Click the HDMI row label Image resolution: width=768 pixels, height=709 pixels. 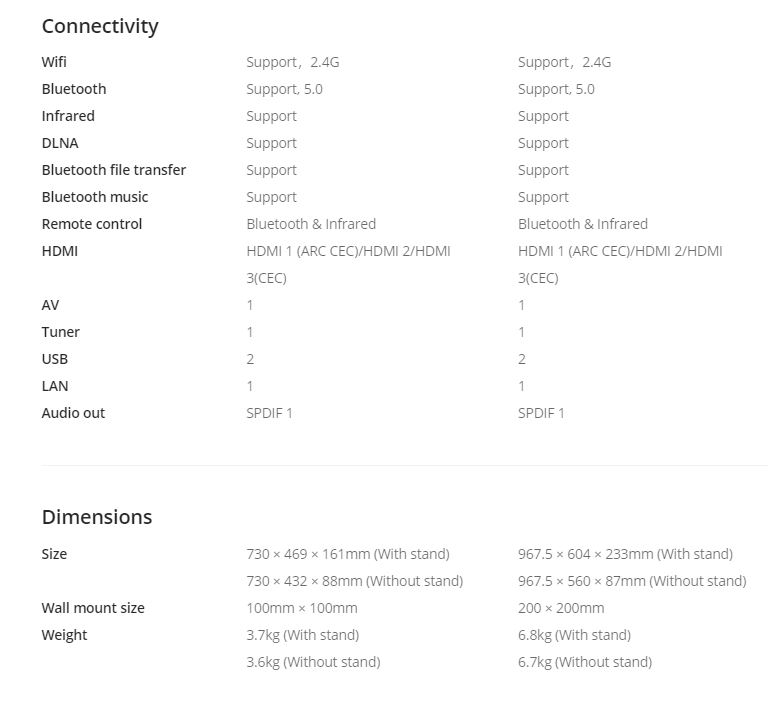coord(60,251)
